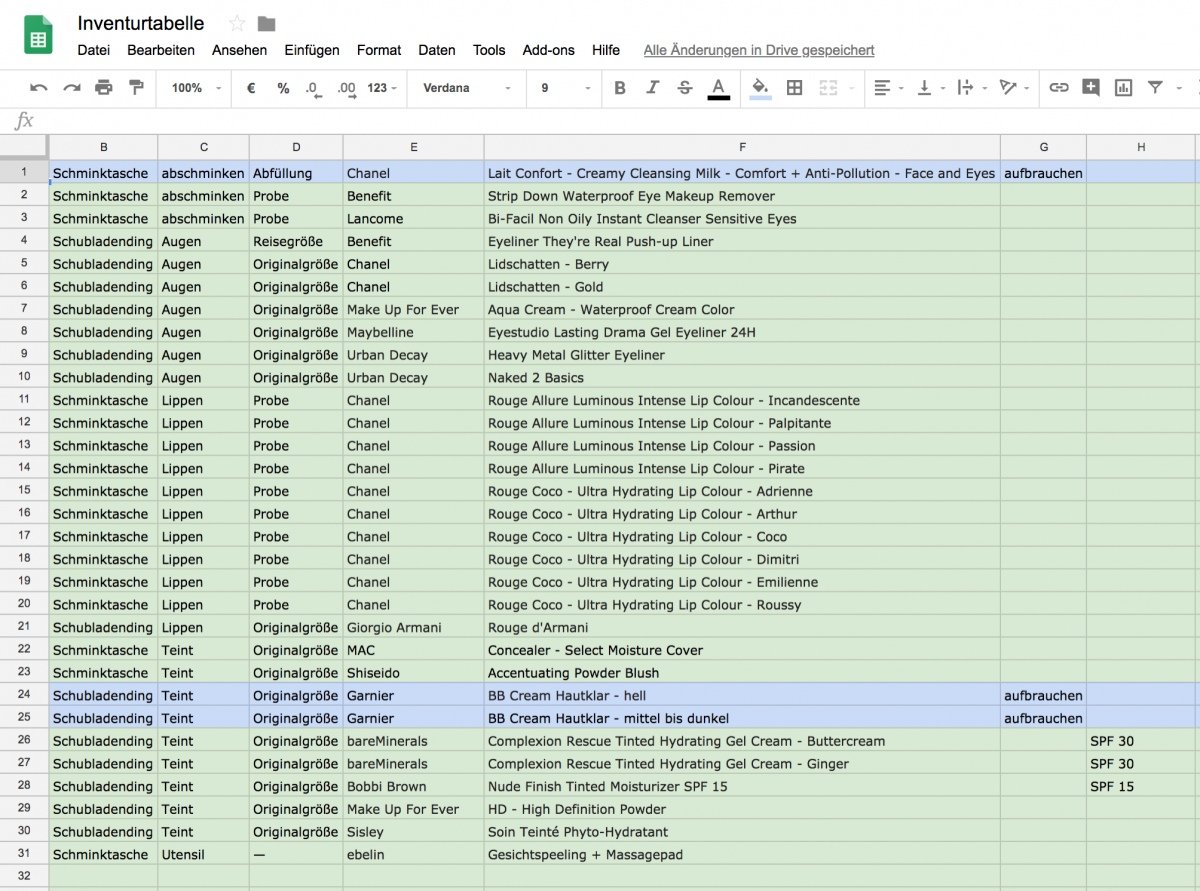Screen dimensions: 1200x891
Task: Move document using the folder icon
Action: pyautogui.click(x=266, y=24)
